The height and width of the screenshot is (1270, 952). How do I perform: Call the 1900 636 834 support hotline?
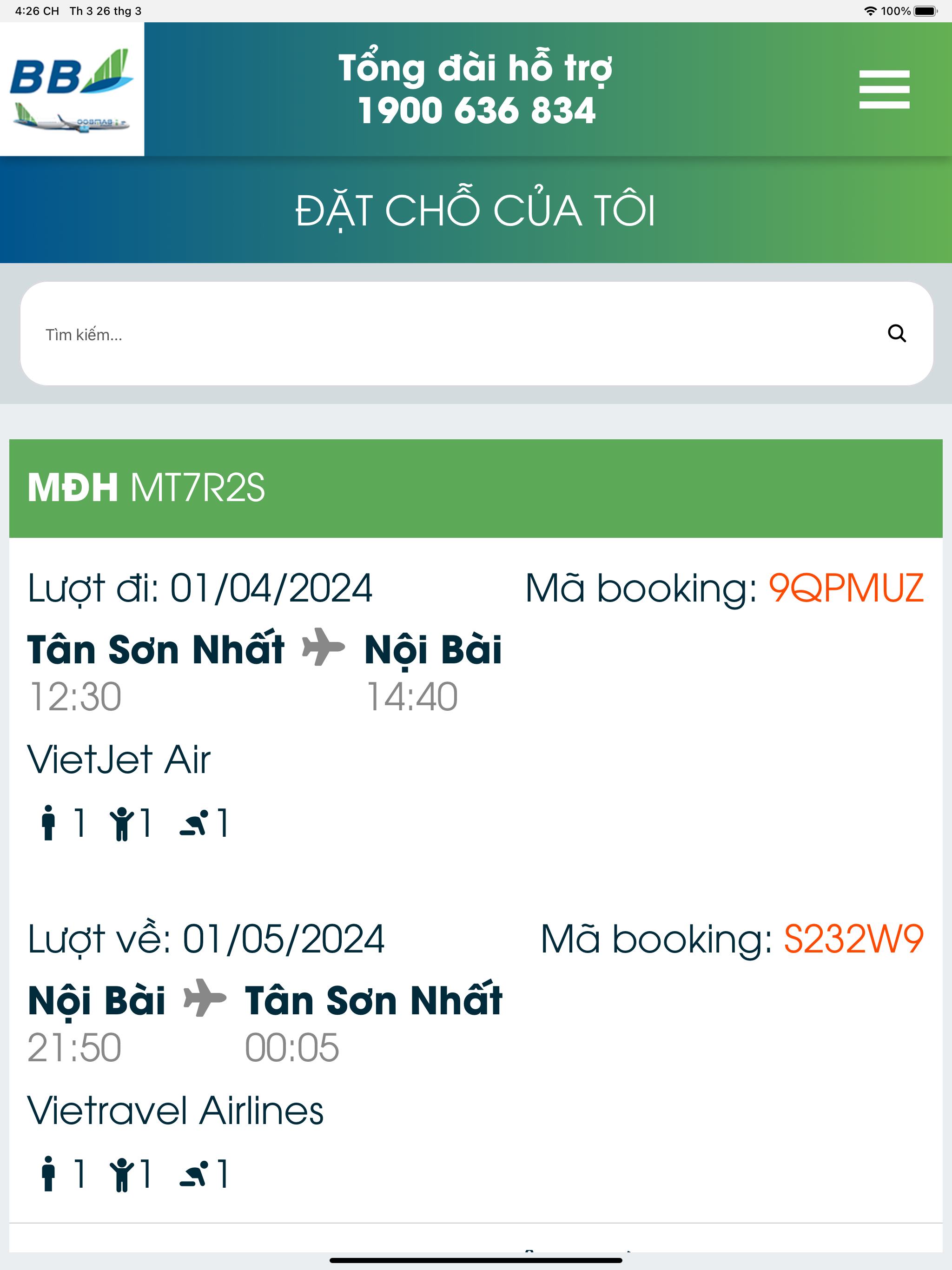[476, 110]
